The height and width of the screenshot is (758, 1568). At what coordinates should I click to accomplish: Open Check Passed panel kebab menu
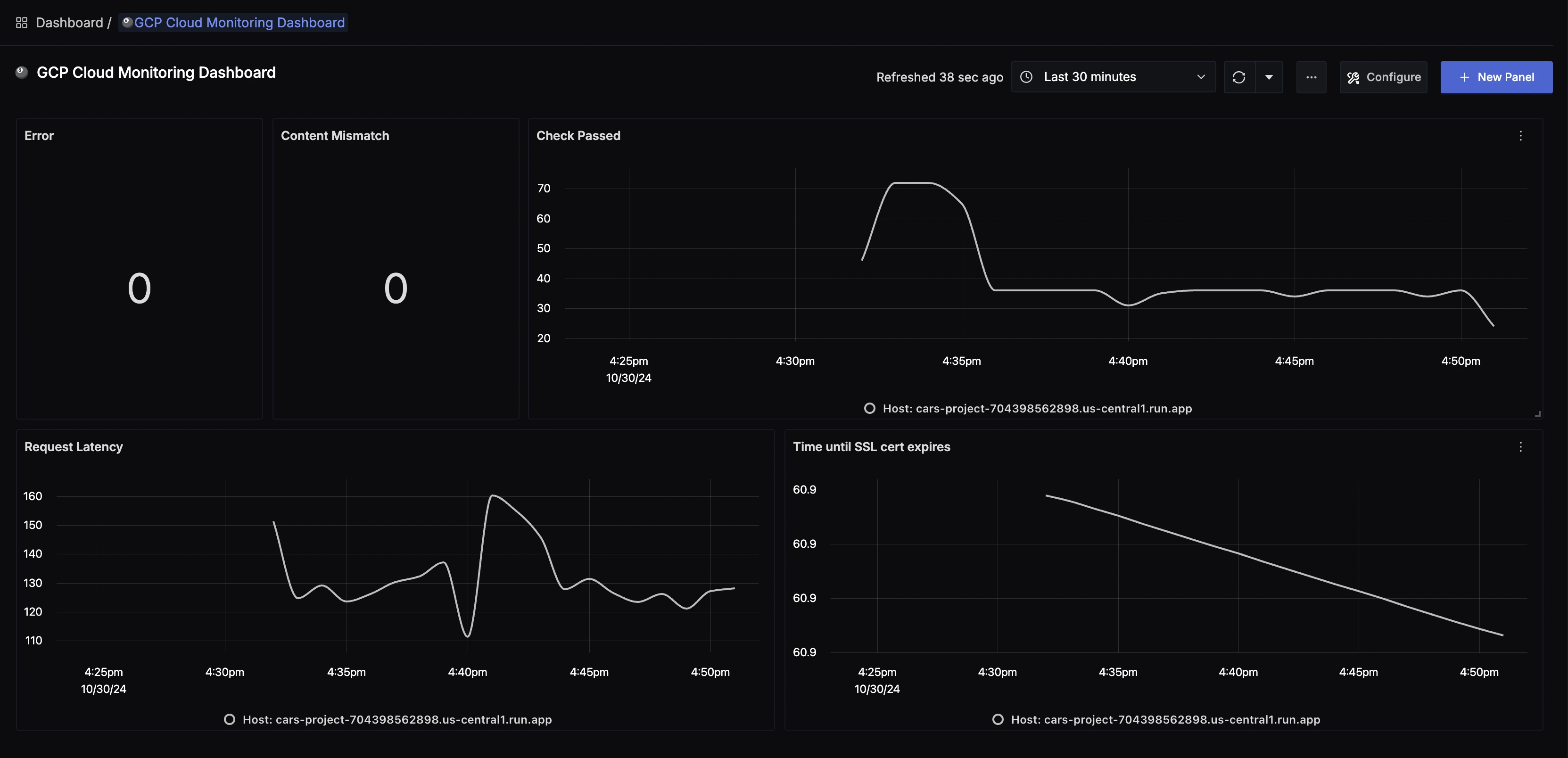tap(1520, 136)
